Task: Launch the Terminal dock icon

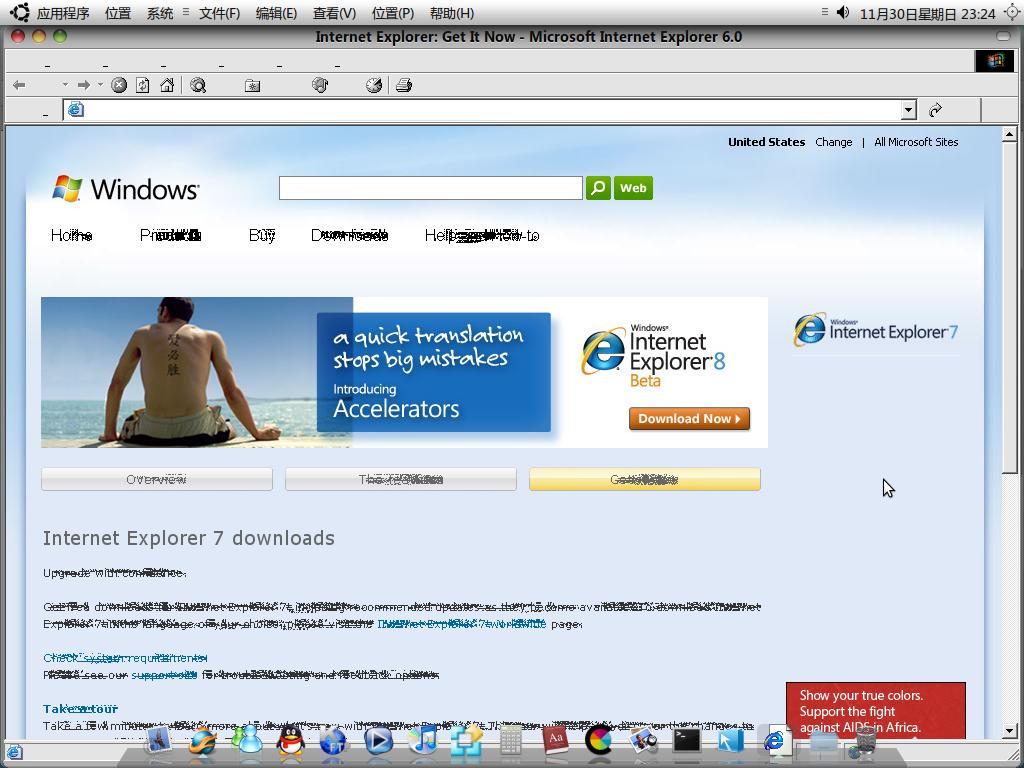Action: pyautogui.click(x=686, y=741)
